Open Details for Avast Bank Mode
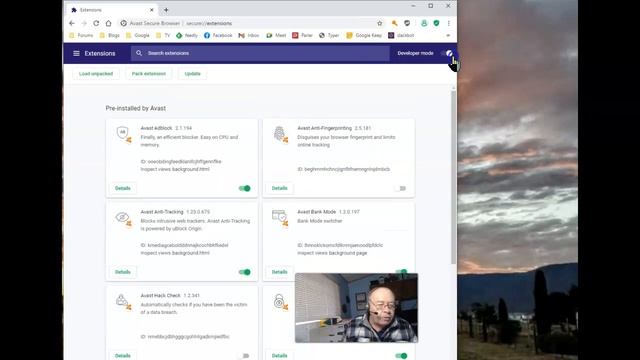 (280, 272)
